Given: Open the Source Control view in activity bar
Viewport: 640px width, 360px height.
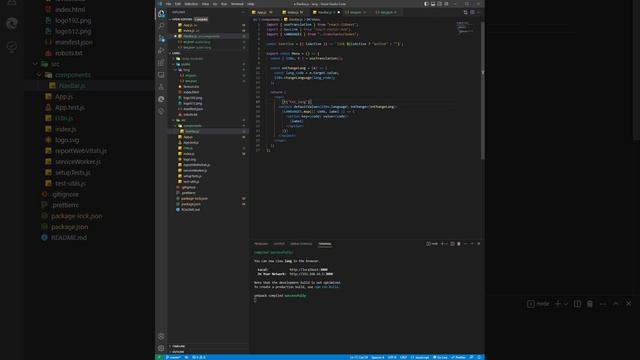Looking at the screenshot, I should point(161,38).
